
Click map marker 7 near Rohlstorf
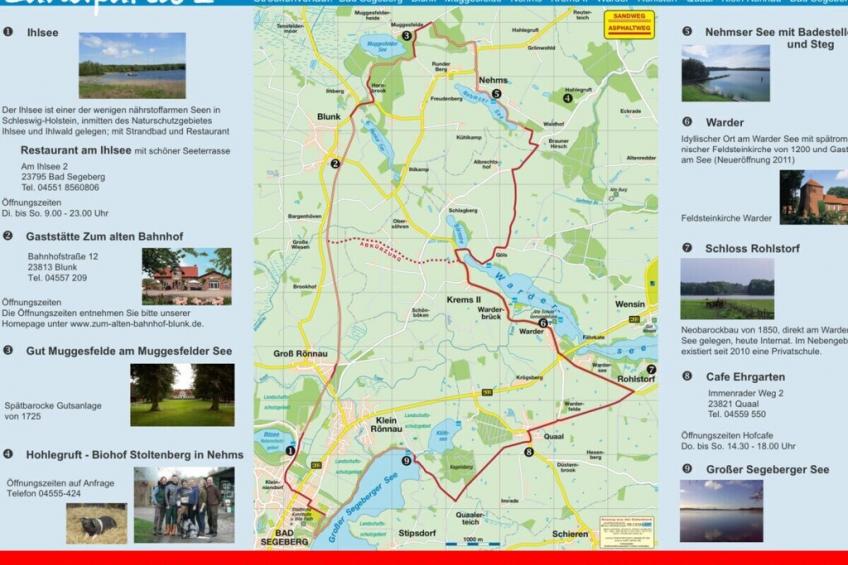click(x=651, y=369)
